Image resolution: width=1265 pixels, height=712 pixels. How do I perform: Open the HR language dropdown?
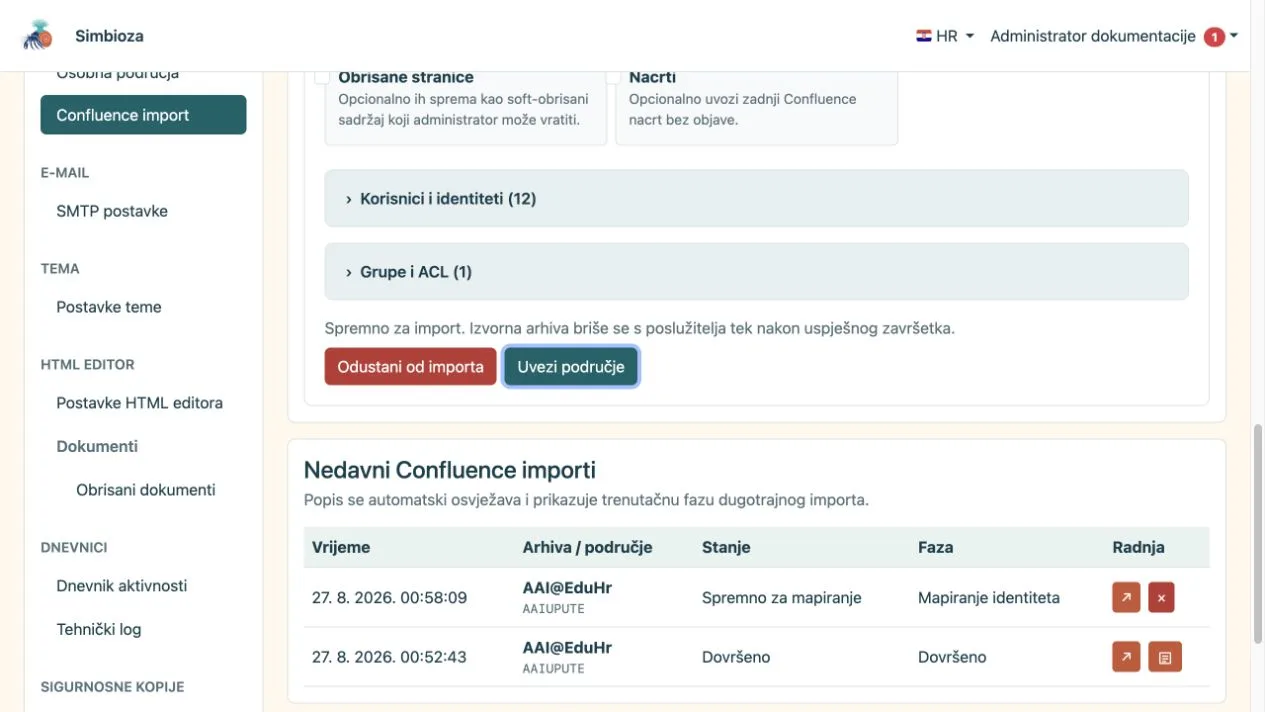click(944, 36)
